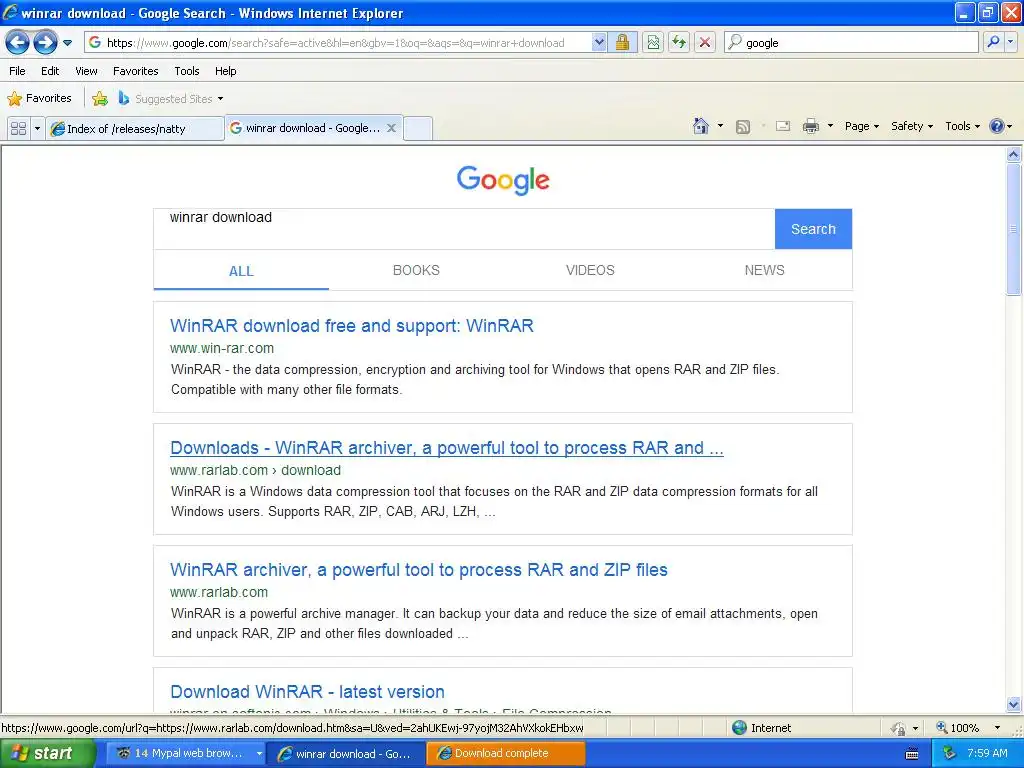Image resolution: width=1024 pixels, height=768 pixels.
Task: Click the Home icon in command bar
Action: click(701, 126)
